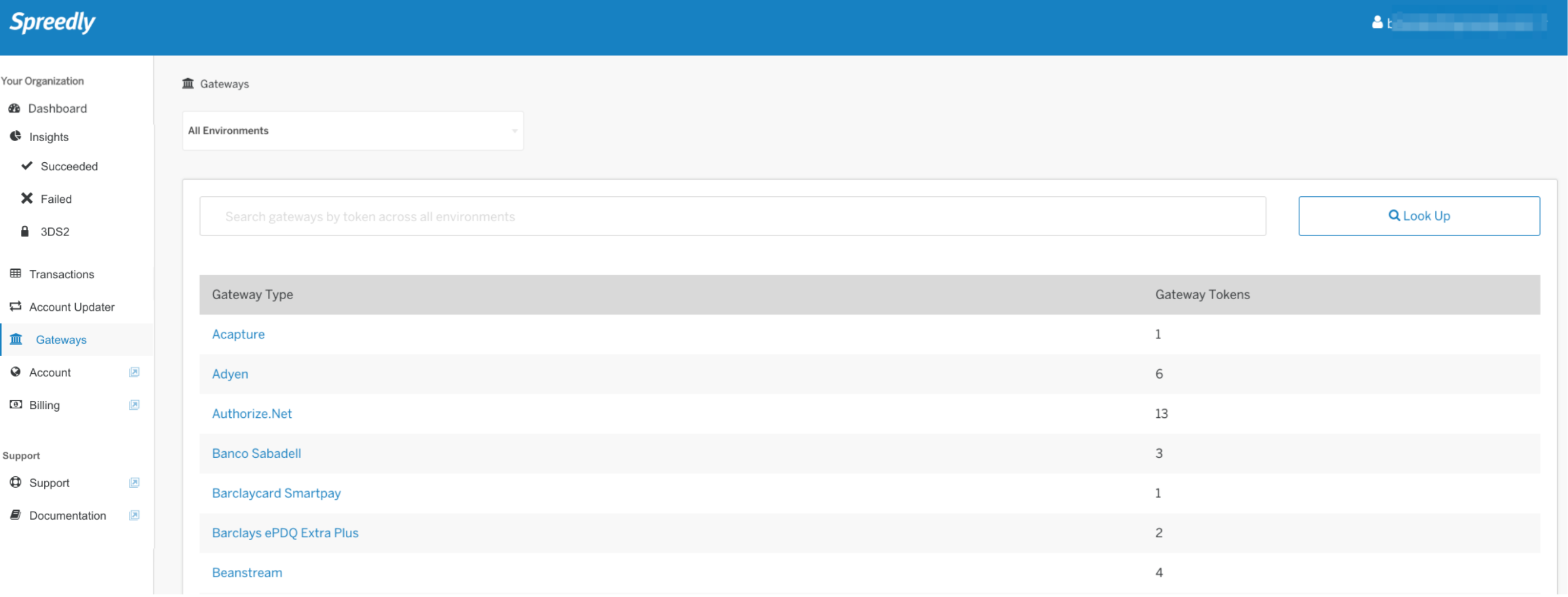Click the gateway token search field
The image size is (1568, 597).
pyautogui.click(x=732, y=216)
